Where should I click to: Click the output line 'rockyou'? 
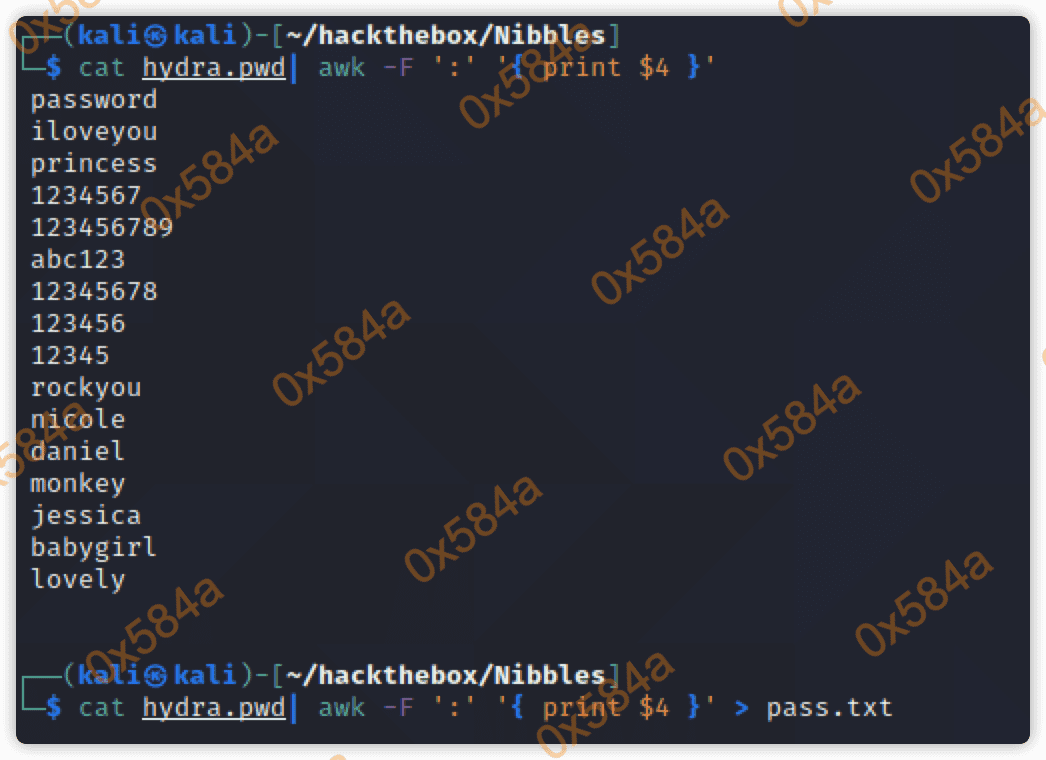click(86, 388)
